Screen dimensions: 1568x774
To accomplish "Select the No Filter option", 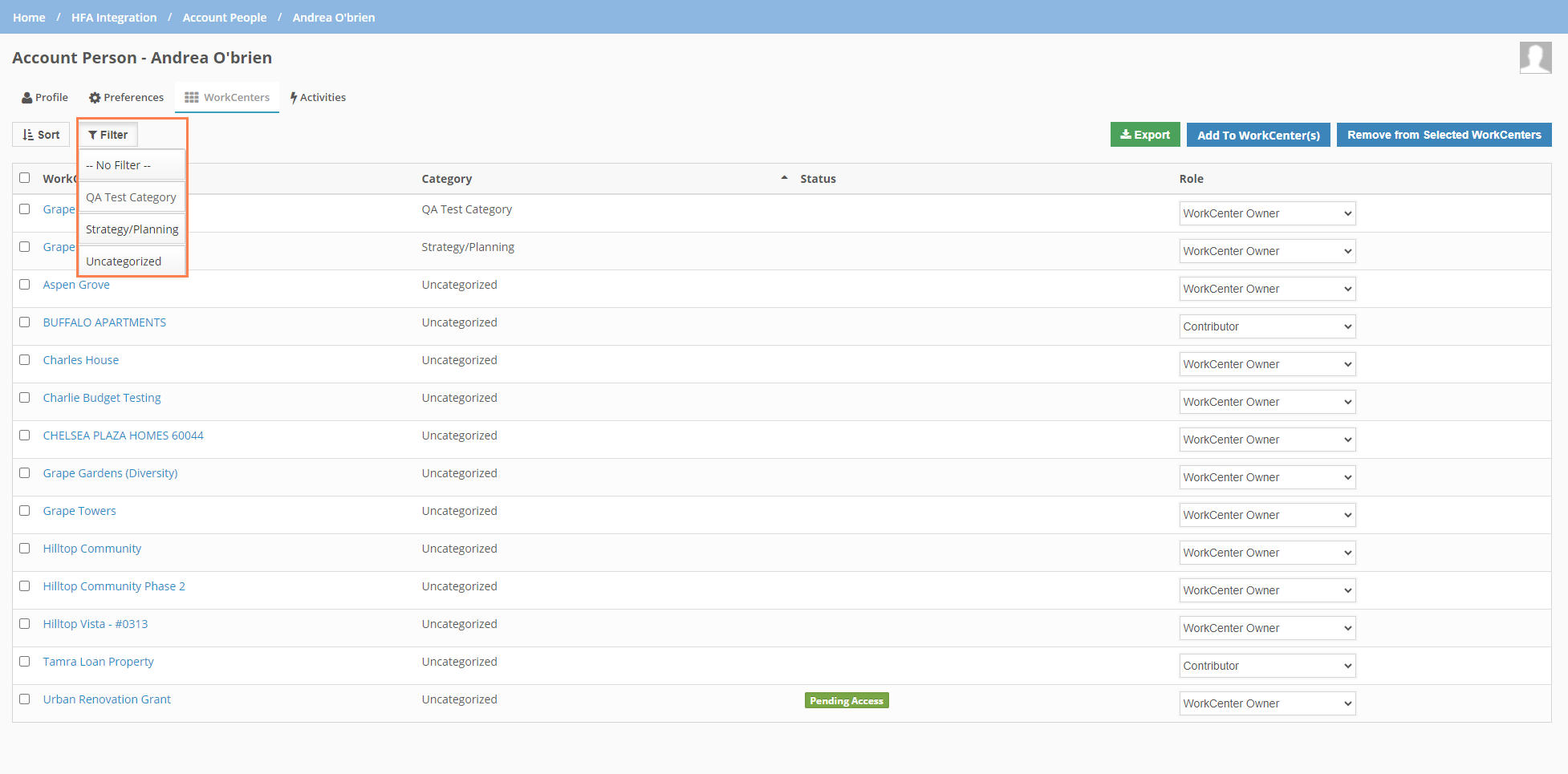I will click(x=132, y=165).
